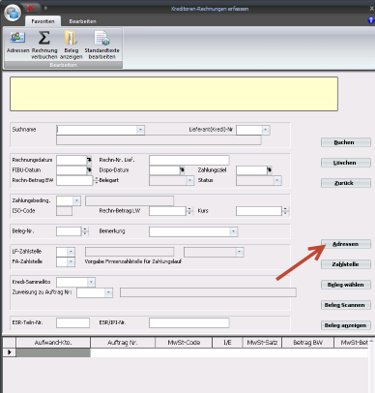This screenshot has width=375, height=393.
Task: Switch to the Favoriten tab
Action: (x=43, y=21)
